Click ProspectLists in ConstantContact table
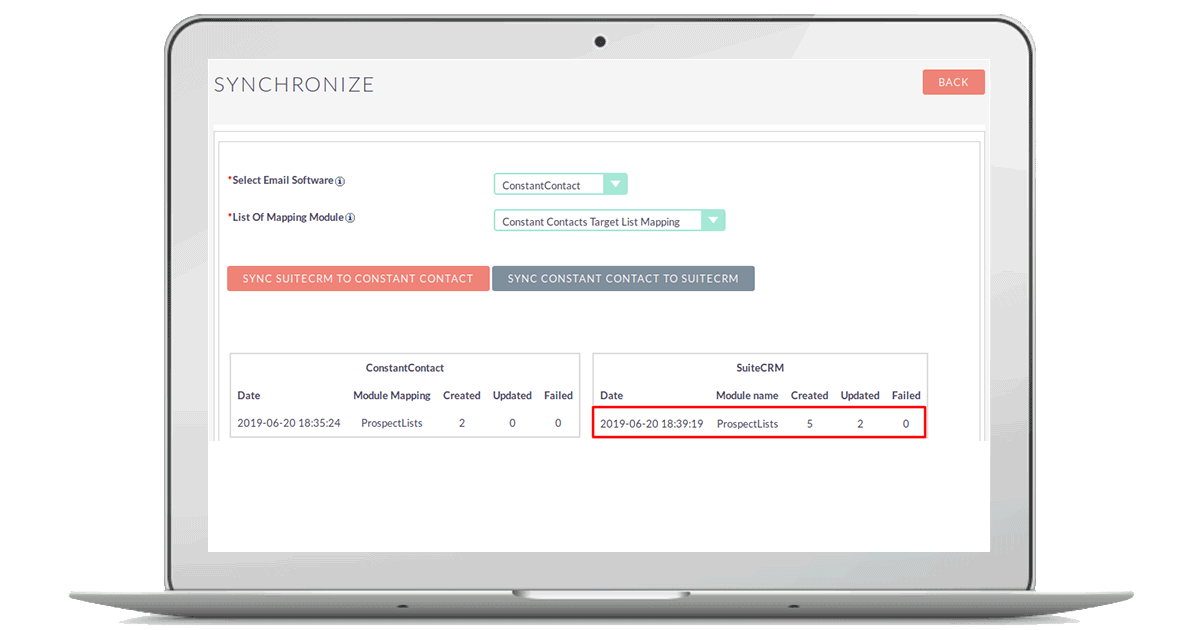This screenshot has width=1200, height=630. 392,423
